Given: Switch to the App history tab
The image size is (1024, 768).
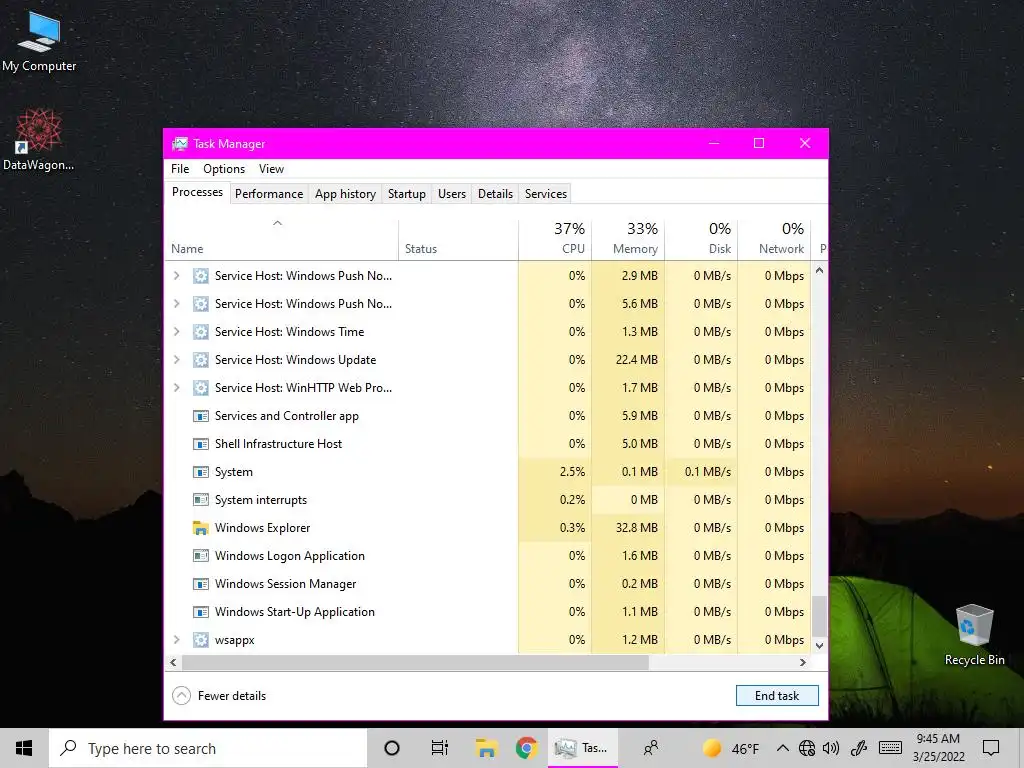Looking at the screenshot, I should tap(345, 194).
